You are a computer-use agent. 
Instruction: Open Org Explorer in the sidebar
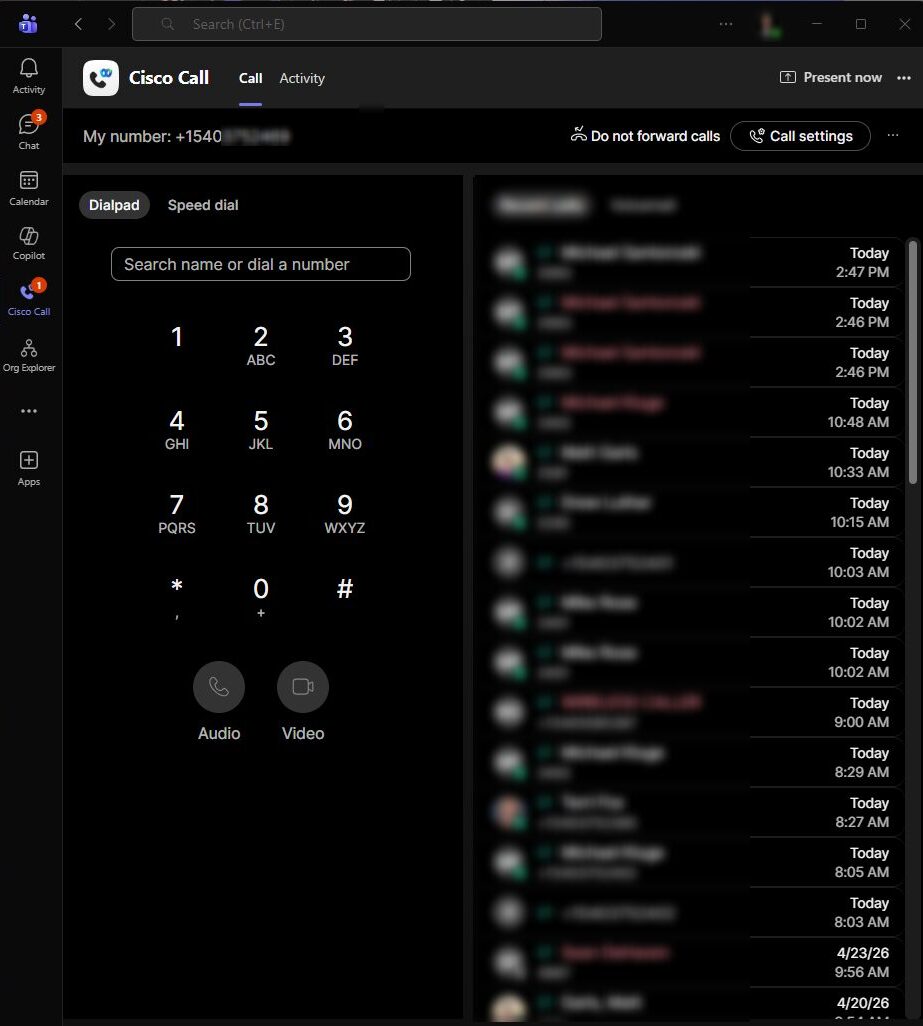click(x=29, y=355)
